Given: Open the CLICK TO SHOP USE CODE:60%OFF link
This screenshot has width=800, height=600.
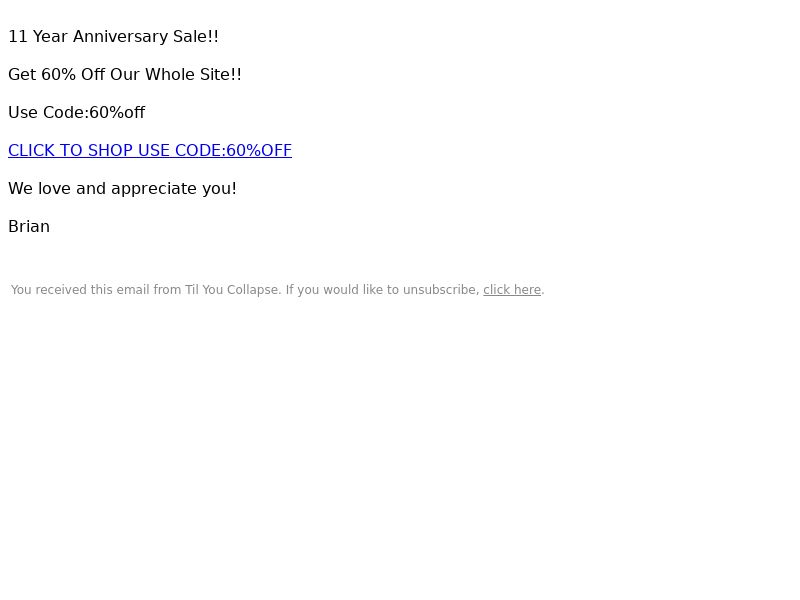Looking at the screenshot, I should pyautogui.click(x=150, y=151).
